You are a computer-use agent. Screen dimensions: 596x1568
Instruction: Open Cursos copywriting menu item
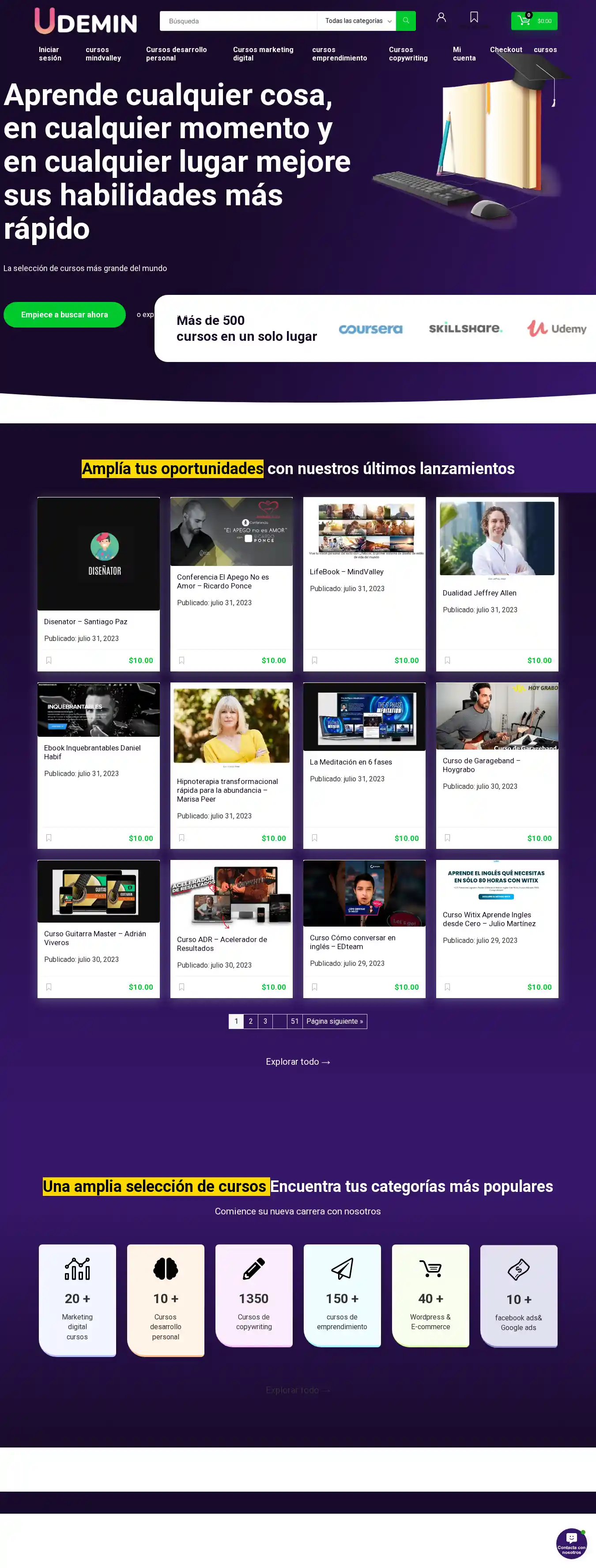coord(408,54)
